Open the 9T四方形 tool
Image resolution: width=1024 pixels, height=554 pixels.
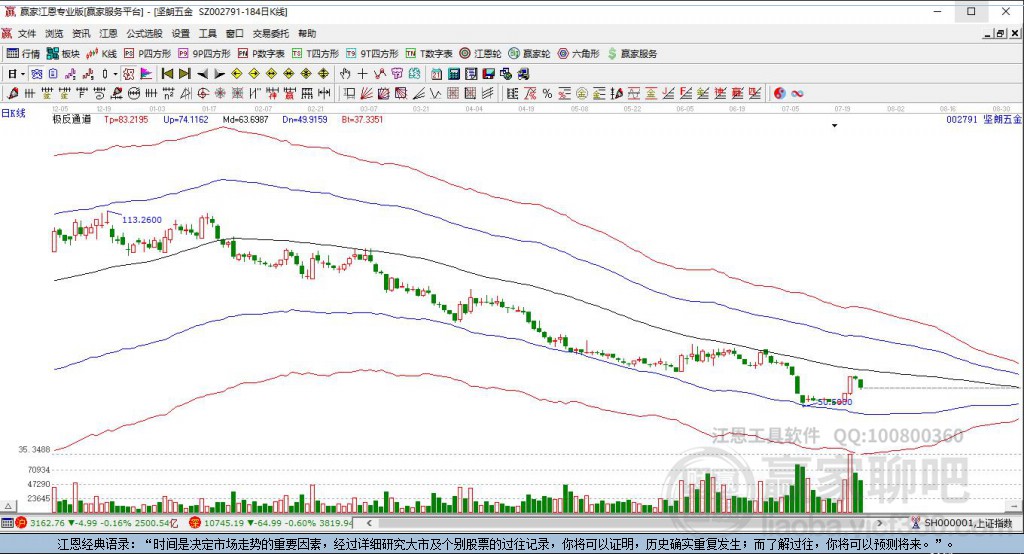click(372, 54)
